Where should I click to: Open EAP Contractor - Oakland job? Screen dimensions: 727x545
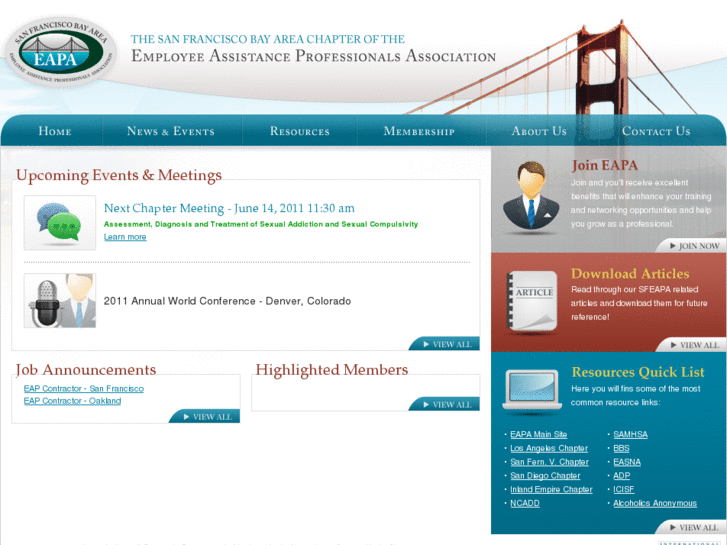72,401
